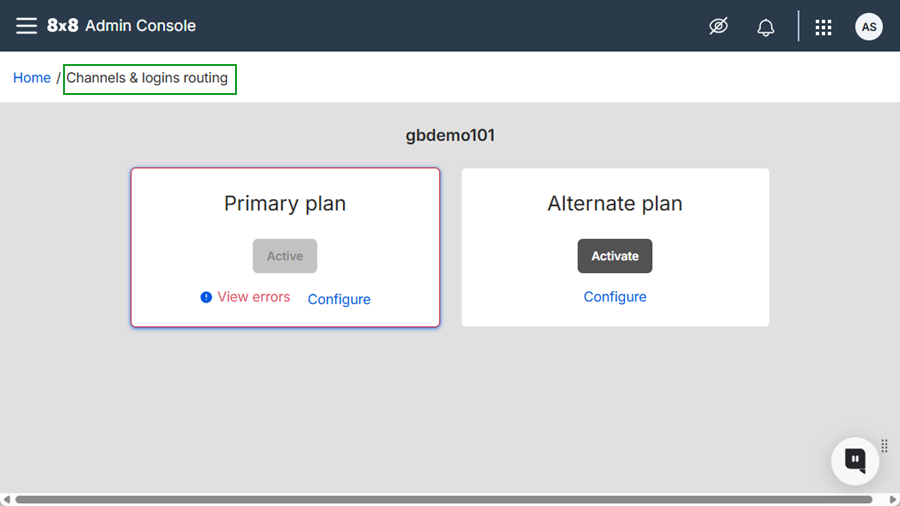Screen dimensions: 900x506
Task: Open the chat support widget
Action: (855, 461)
